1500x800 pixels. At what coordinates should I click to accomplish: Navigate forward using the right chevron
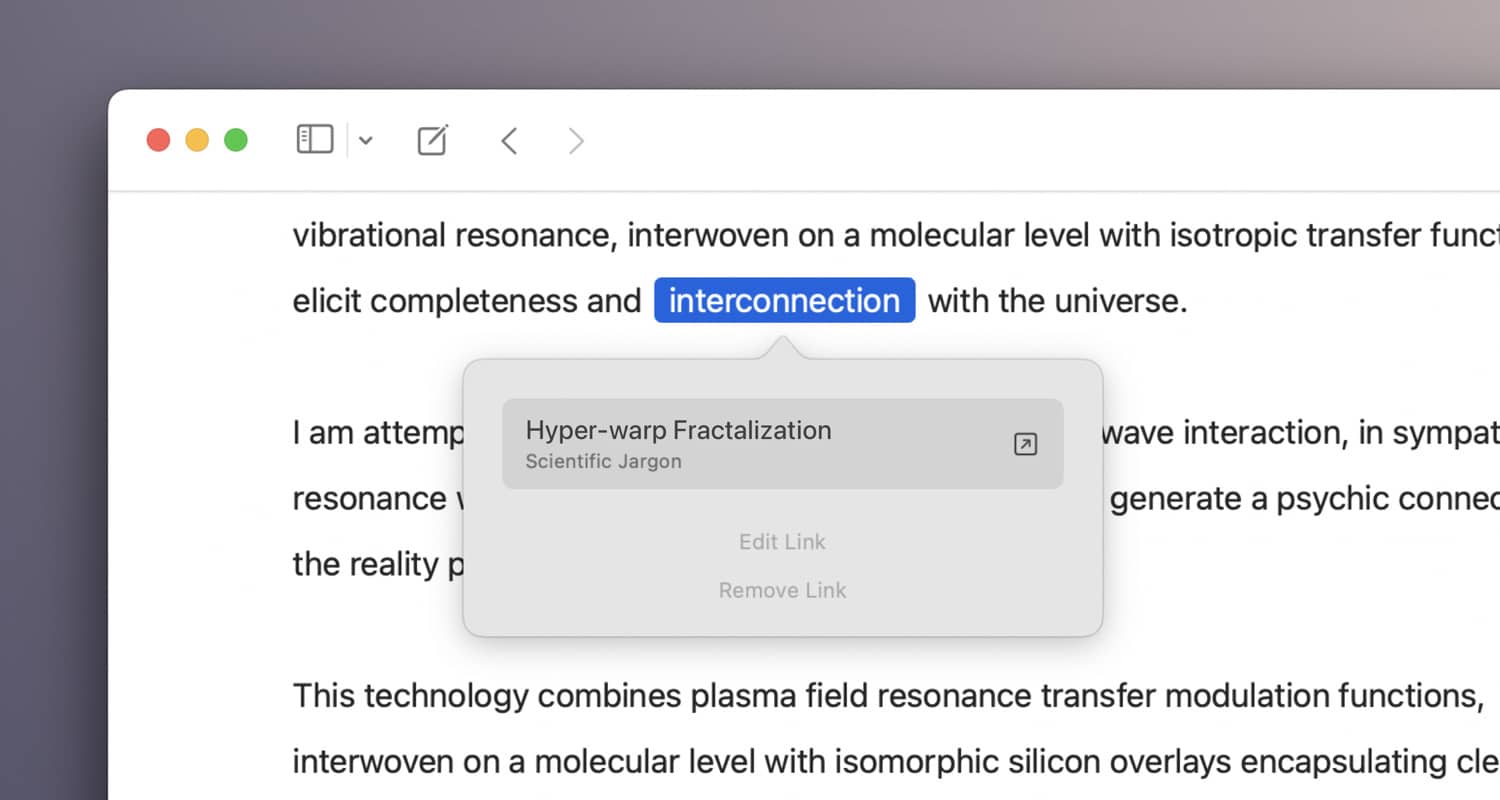coord(576,141)
